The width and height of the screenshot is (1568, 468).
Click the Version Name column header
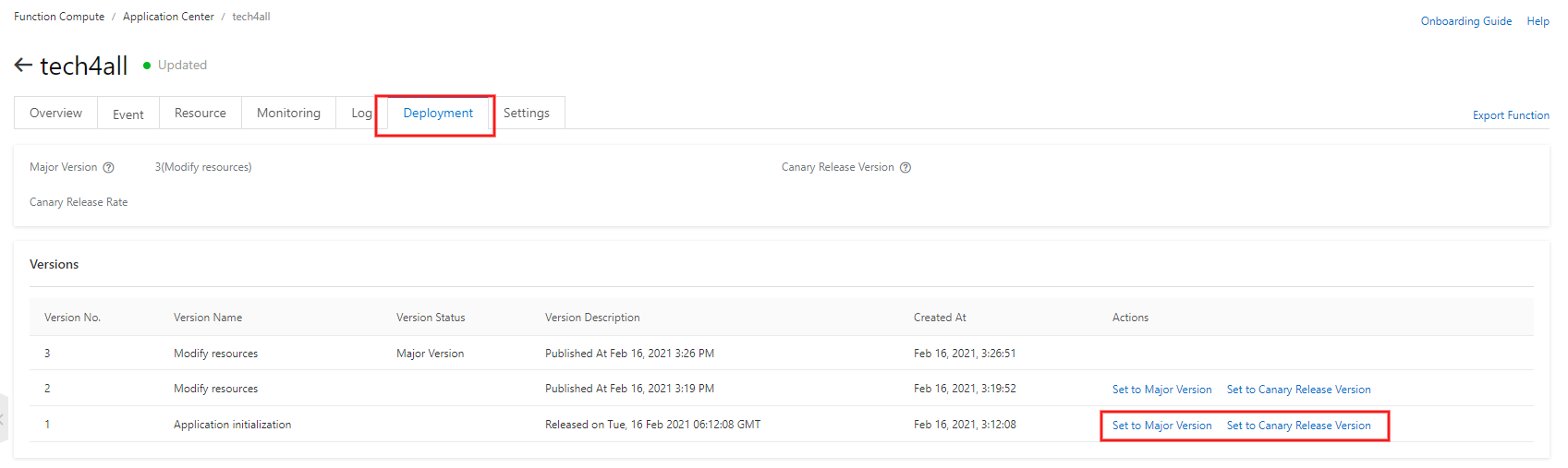tap(208, 318)
